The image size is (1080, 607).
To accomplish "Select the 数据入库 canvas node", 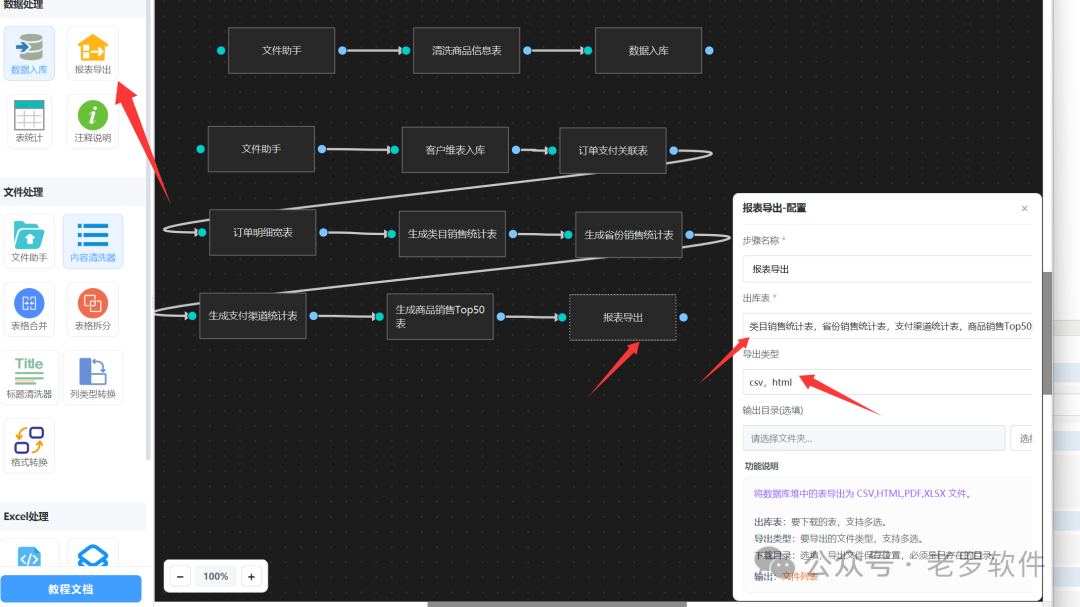I will point(648,50).
